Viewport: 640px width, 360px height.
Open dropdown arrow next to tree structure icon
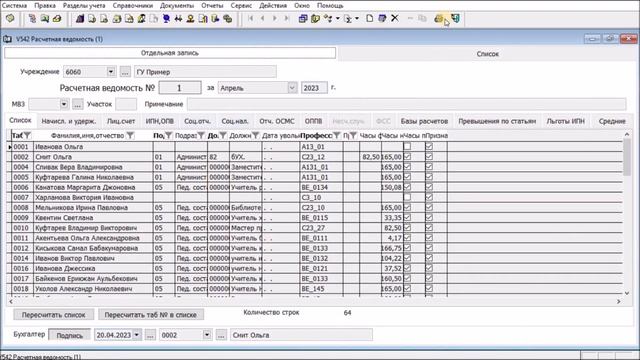(x=338, y=19)
